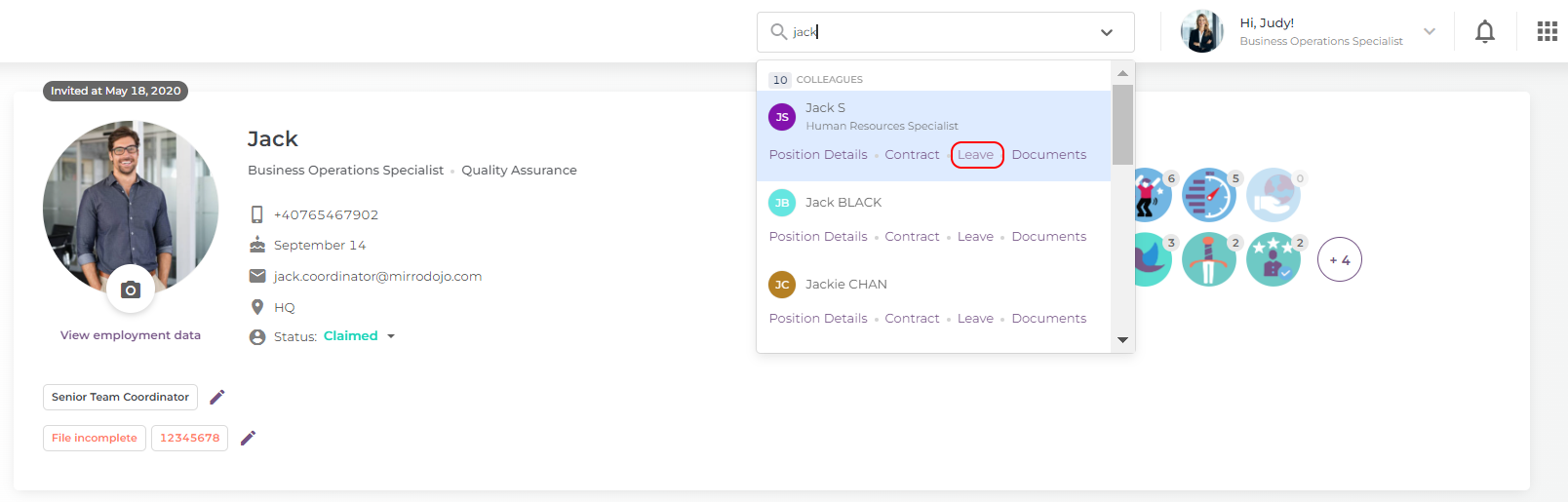Viewport: 1568px width, 502px height.
Task: Open Documents for Jack BLACK
Action: (x=1049, y=237)
